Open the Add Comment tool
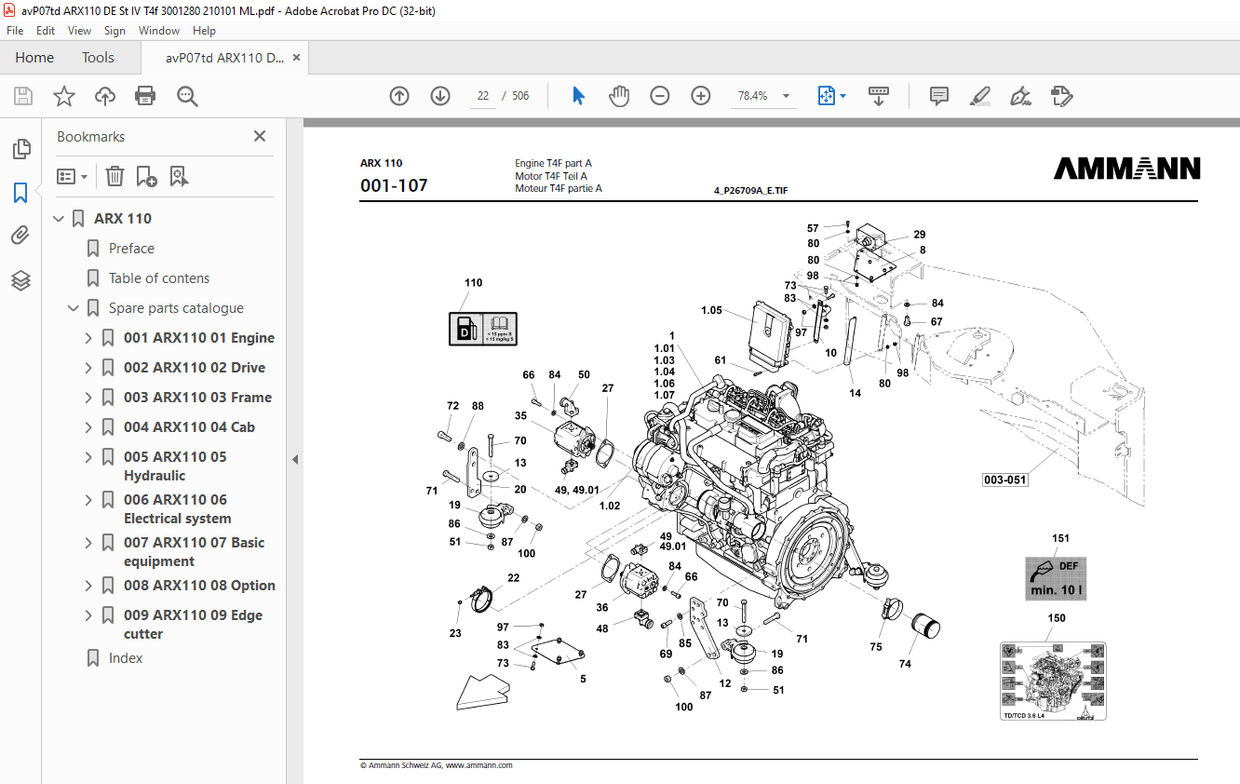The width and height of the screenshot is (1240, 784). (x=938, y=95)
